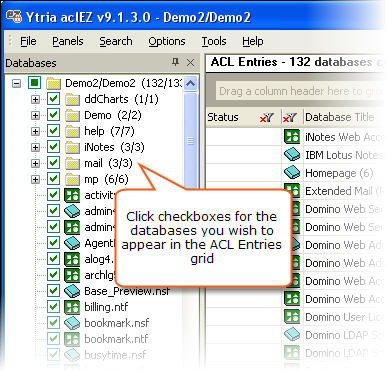Click the Databases tree scroll-up arrow
387x371 pixels.
tap(190, 83)
